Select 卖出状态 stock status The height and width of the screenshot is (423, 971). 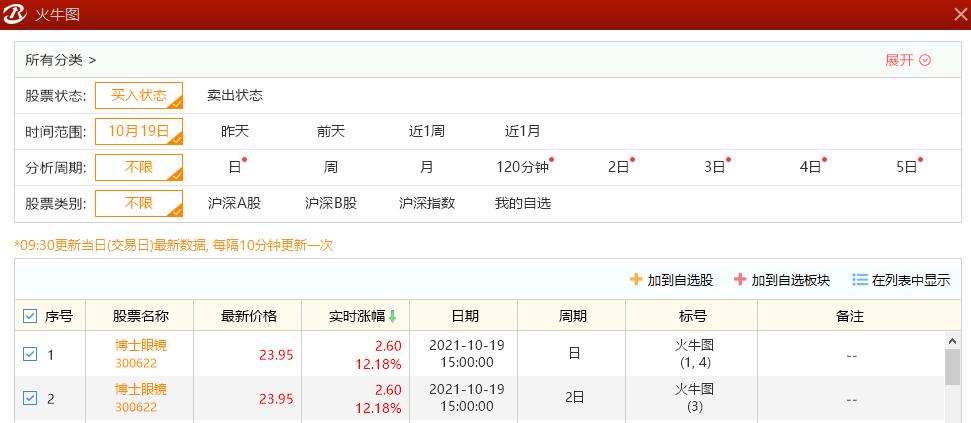(x=235, y=95)
